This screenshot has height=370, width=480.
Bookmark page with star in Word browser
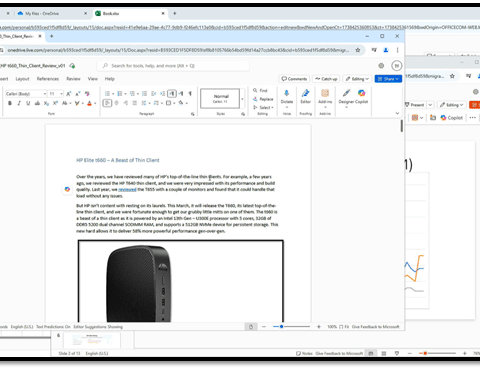tap(358, 50)
